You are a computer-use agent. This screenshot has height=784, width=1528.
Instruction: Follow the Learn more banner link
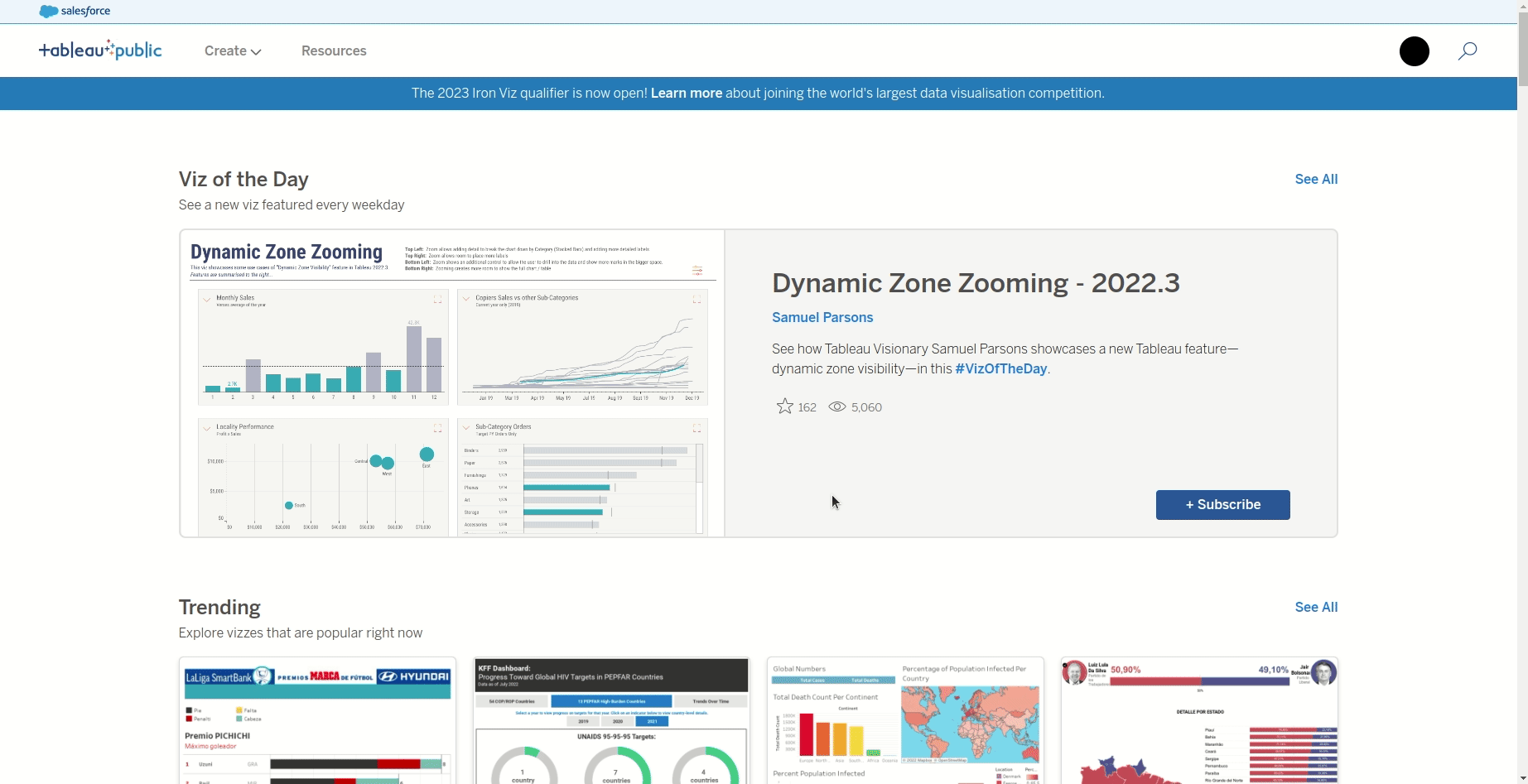686,94
